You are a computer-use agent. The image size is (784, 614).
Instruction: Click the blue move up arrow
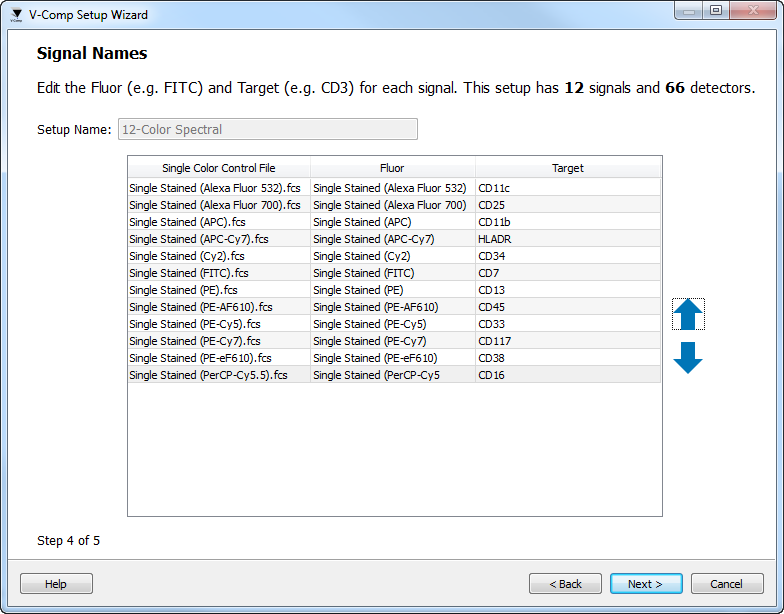pos(688,315)
